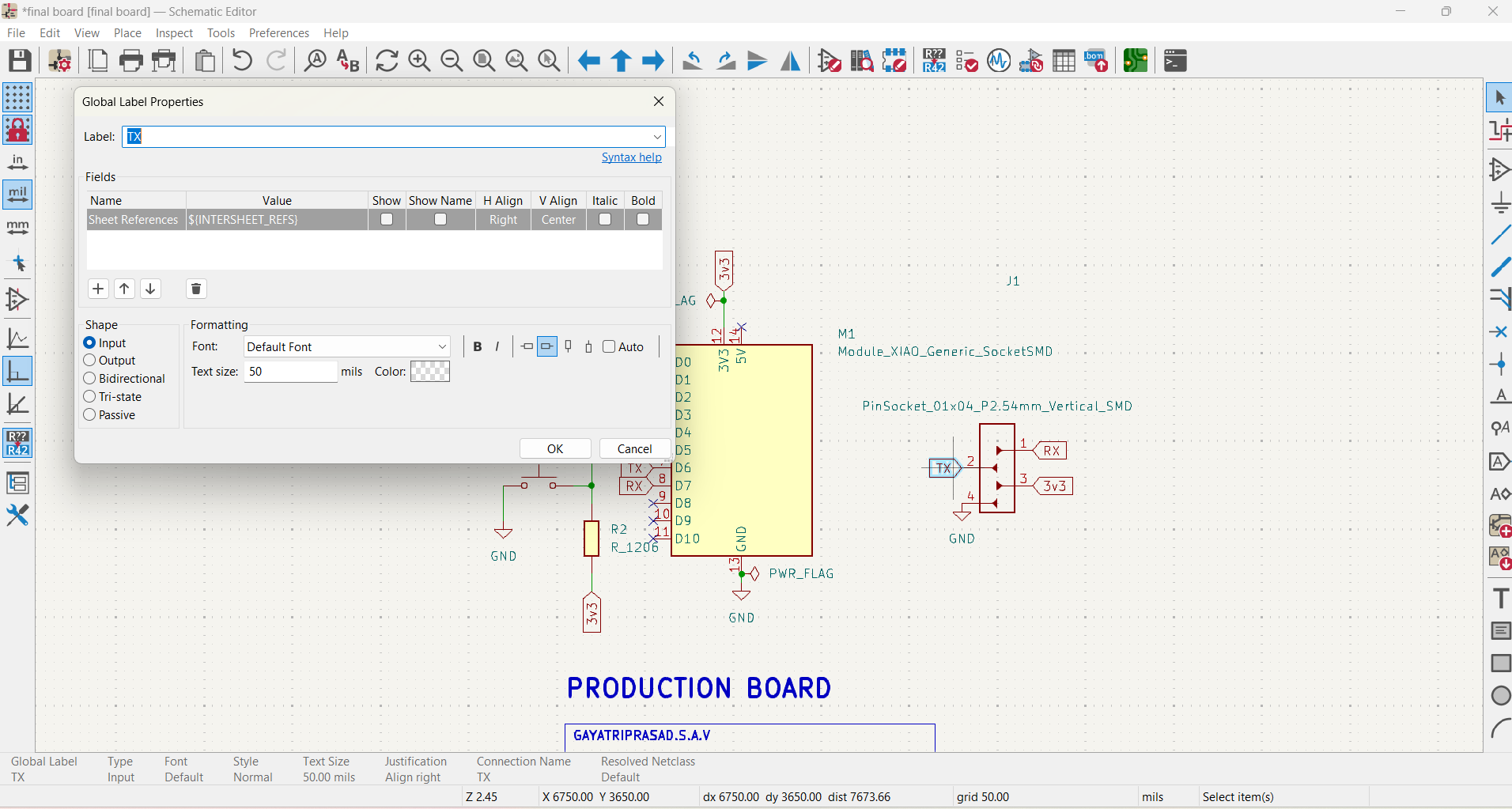This screenshot has height=809, width=1512.
Task: Select the Add Wire tool
Action: tap(1500, 235)
